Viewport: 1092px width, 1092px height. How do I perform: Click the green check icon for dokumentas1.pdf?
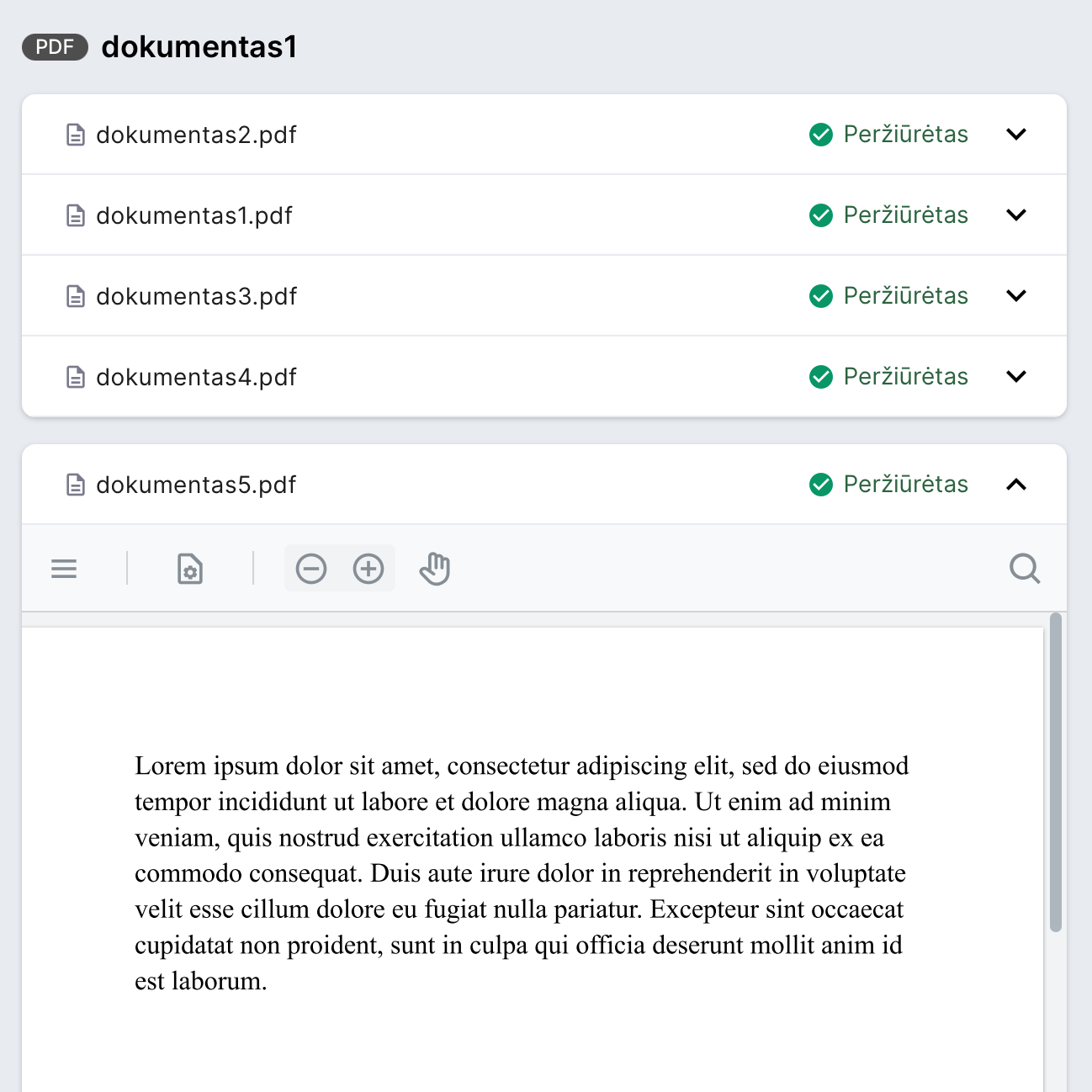[821, 215]
